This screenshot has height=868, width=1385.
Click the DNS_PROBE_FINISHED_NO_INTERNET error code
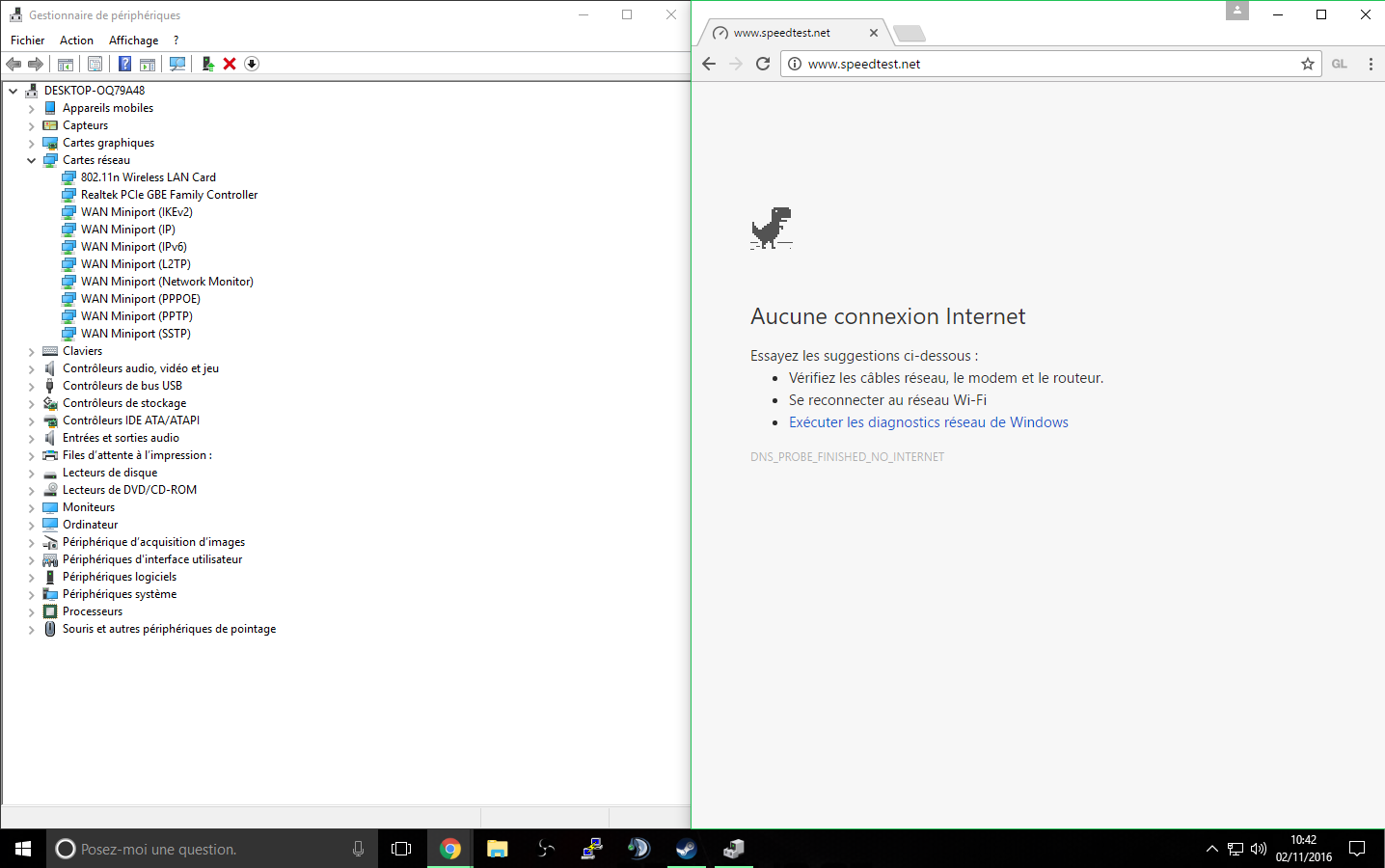pyautogui.click(x=847, y=457)
